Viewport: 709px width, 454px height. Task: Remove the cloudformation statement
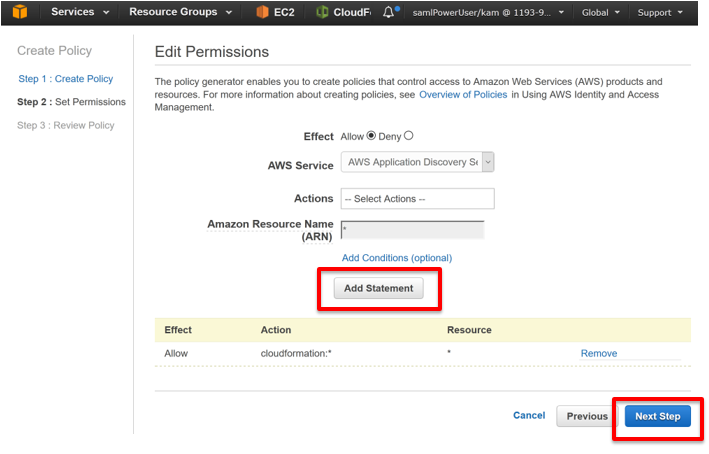tap(599, 353)
